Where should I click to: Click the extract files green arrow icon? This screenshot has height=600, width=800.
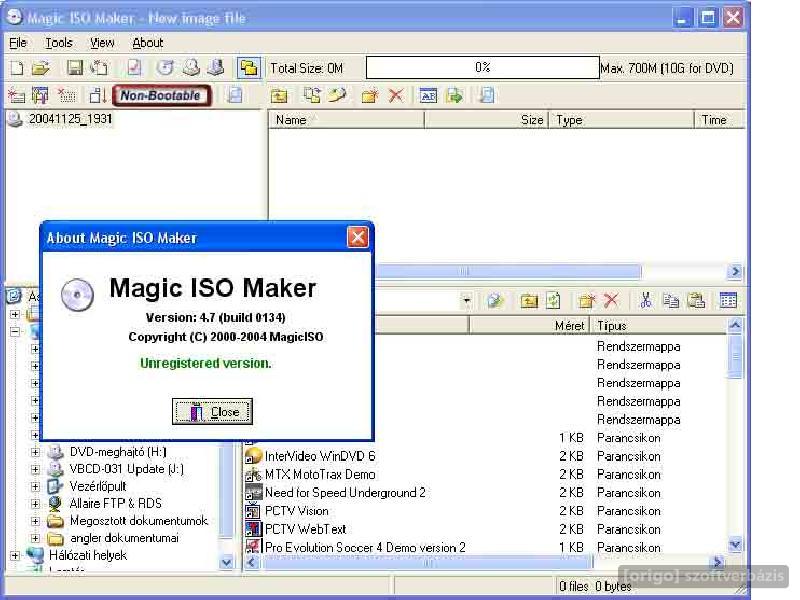[454, 95]
